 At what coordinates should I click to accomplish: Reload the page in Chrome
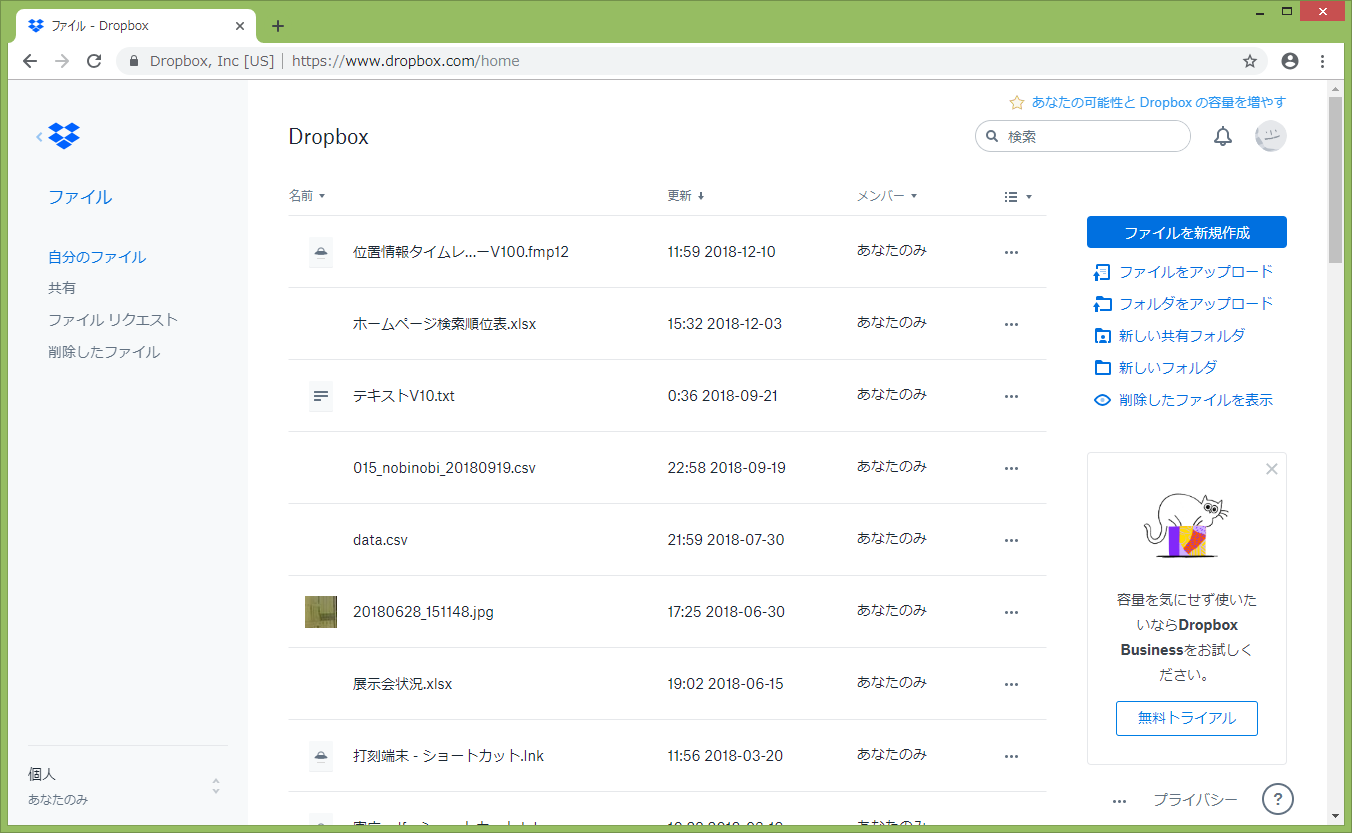click(x=94, y=61)
